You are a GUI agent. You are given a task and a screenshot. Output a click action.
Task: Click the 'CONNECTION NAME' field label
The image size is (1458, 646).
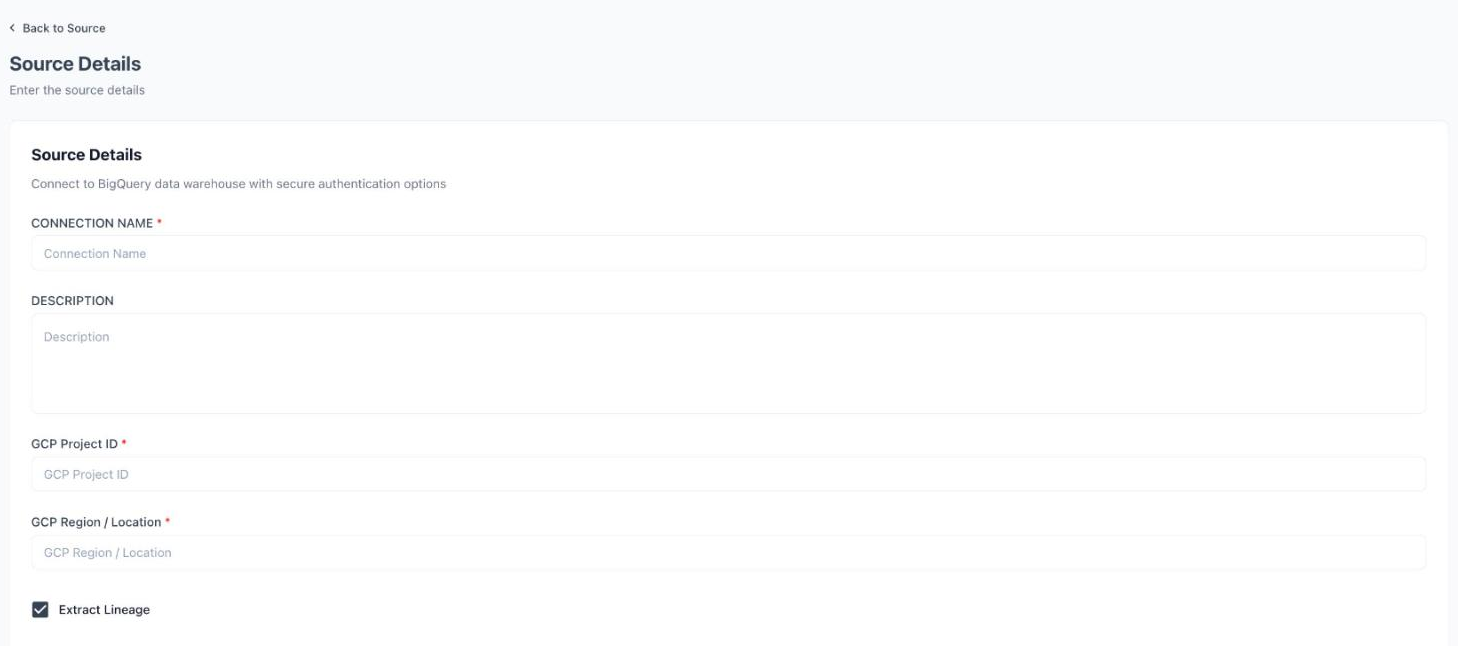point(92,223)
